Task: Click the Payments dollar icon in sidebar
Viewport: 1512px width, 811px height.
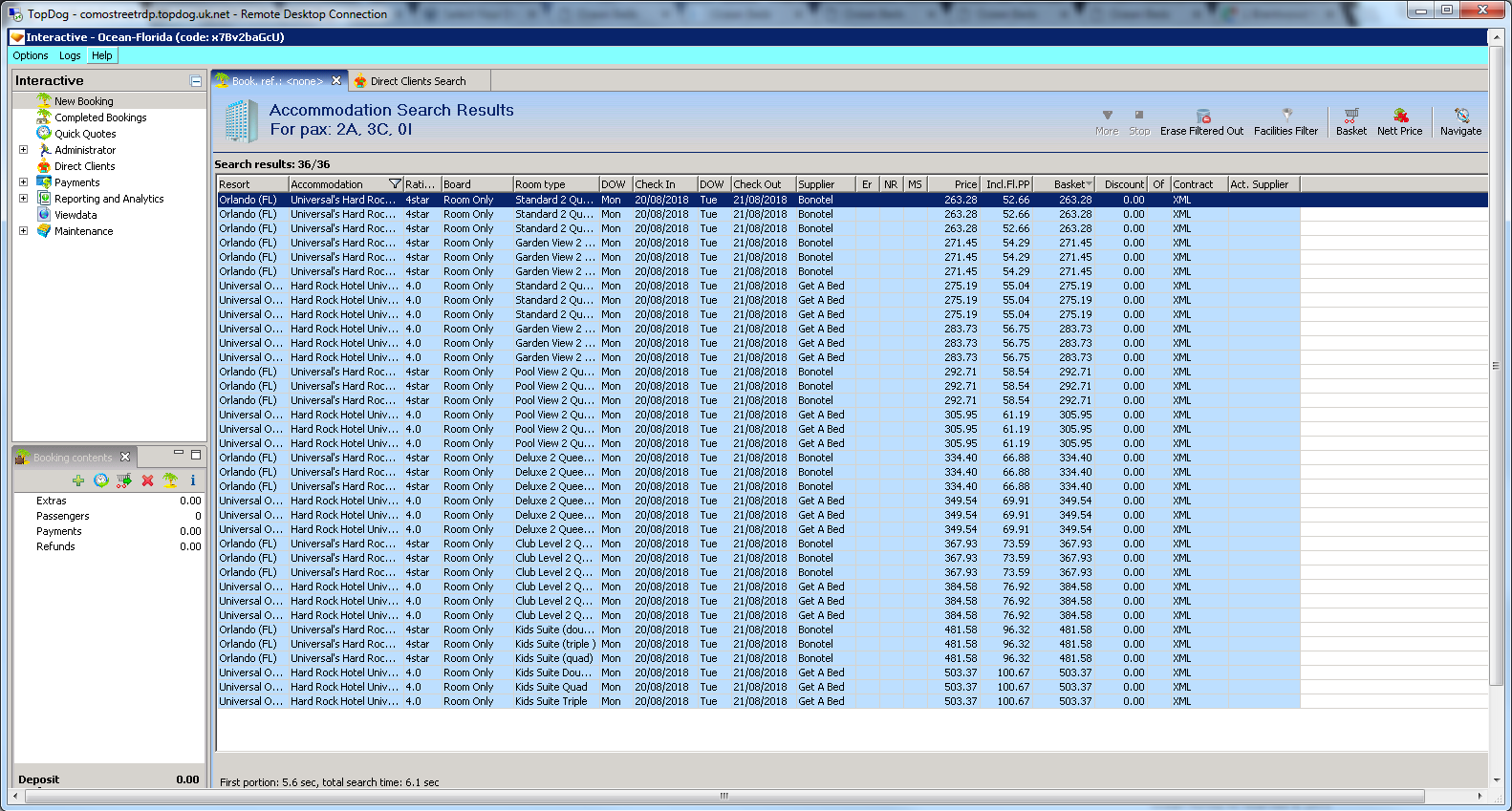Action: click(x=44, y=182)
